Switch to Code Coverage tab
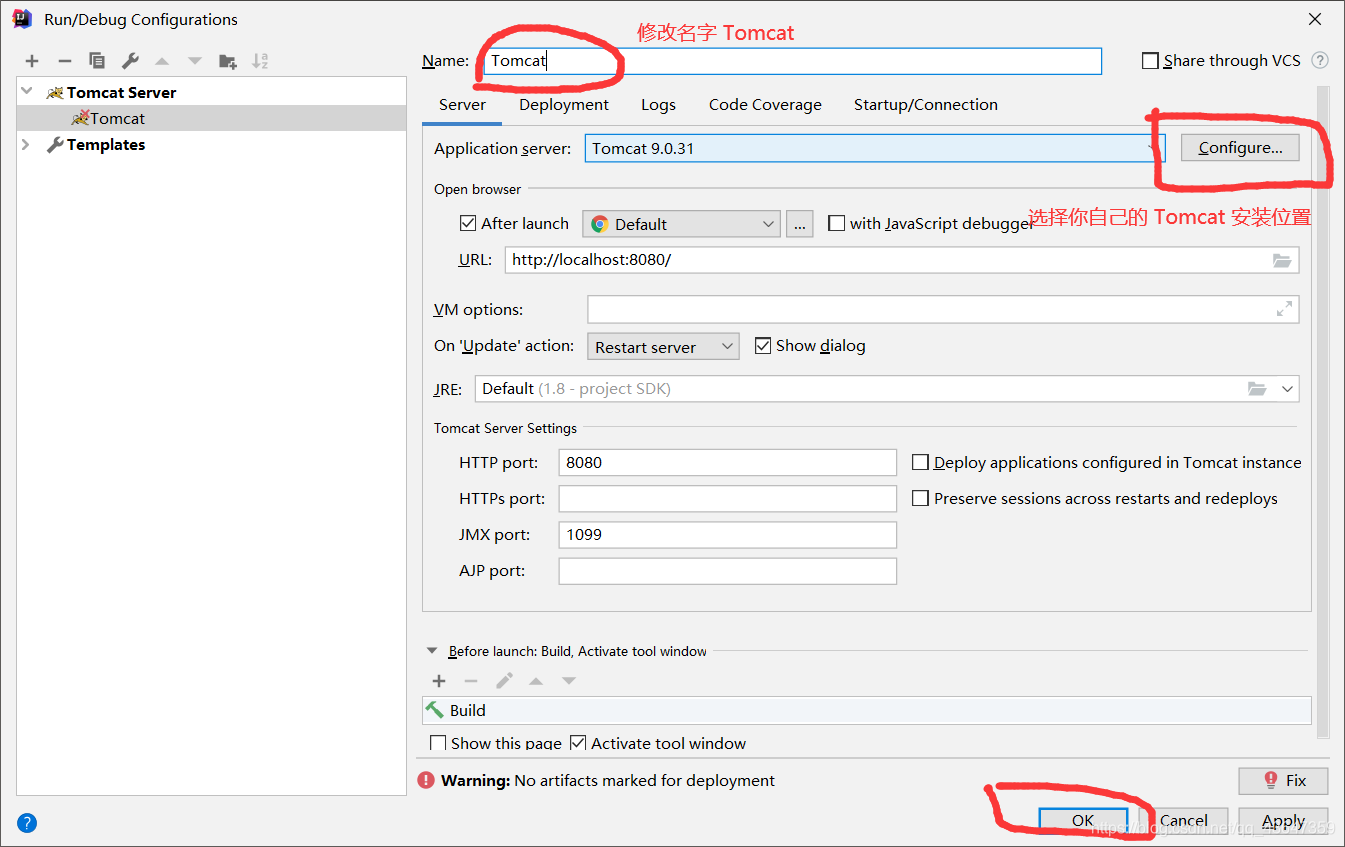The height and width of the screenshot is (847, 1345). [x=765, y=105]
